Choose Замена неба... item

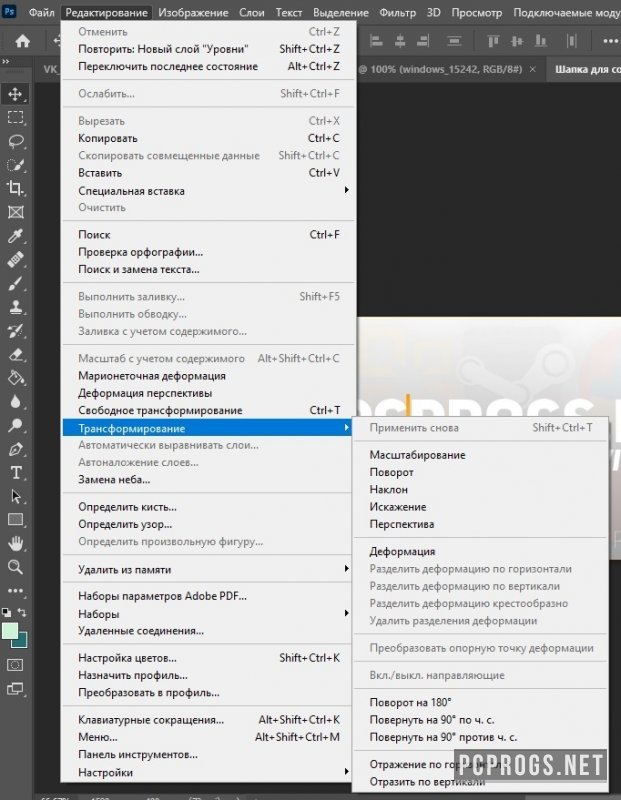pyautogui.click(x=208, y=479)
